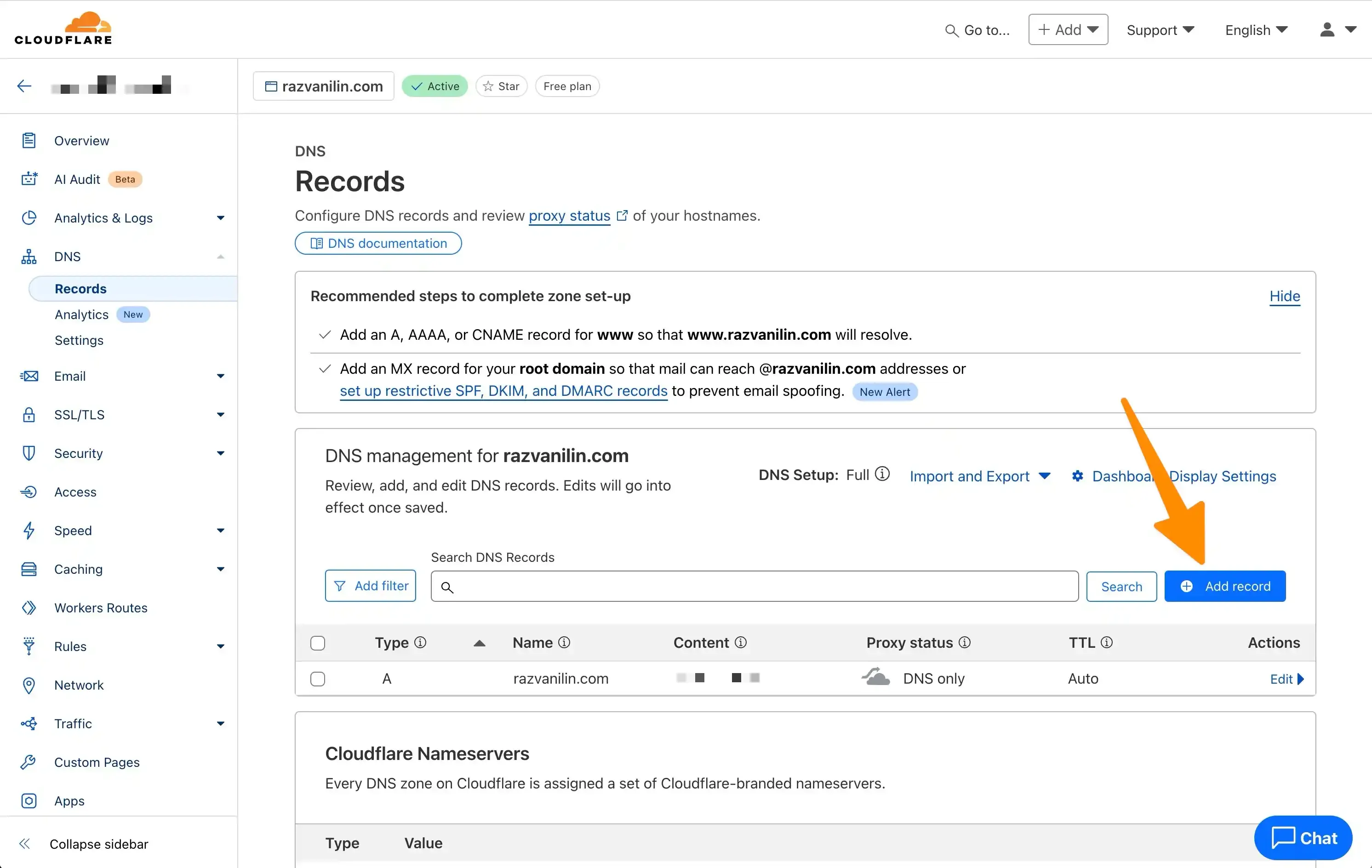Click the Add record button
This screenshot has height=868, width=1372.
[1225, 586]
